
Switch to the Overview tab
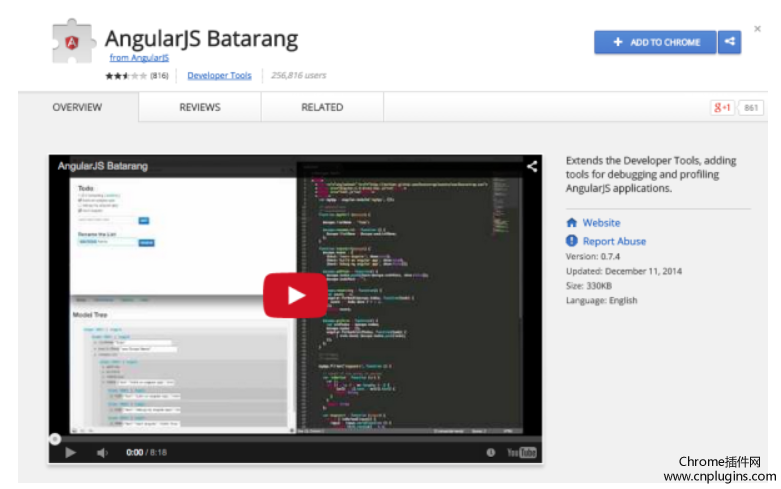point(78,107)
